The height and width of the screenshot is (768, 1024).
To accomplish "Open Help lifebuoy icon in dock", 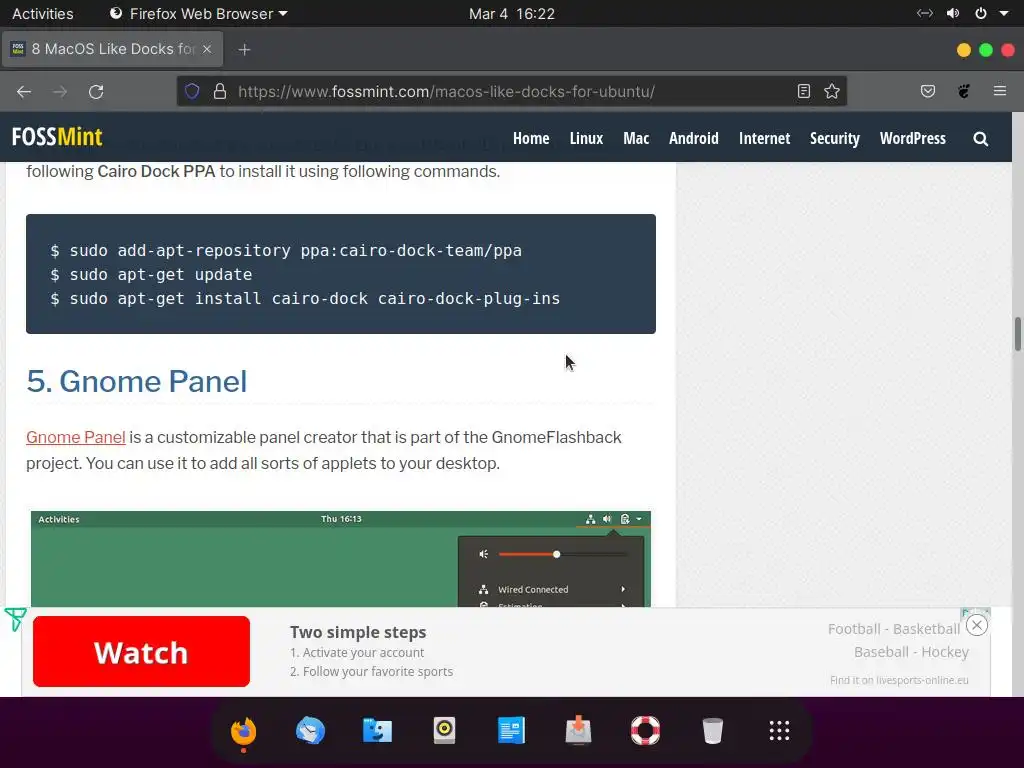I will [645, 731].
